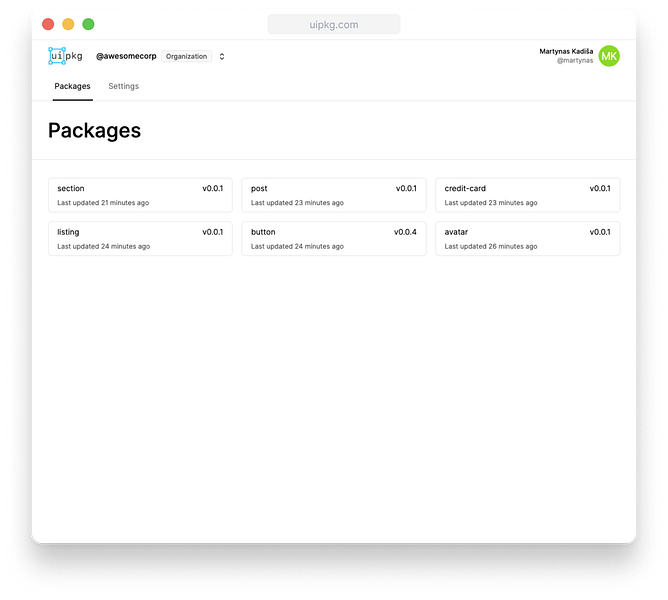
Task: Click the Martynas Kadiša user name
Action: 566,51
